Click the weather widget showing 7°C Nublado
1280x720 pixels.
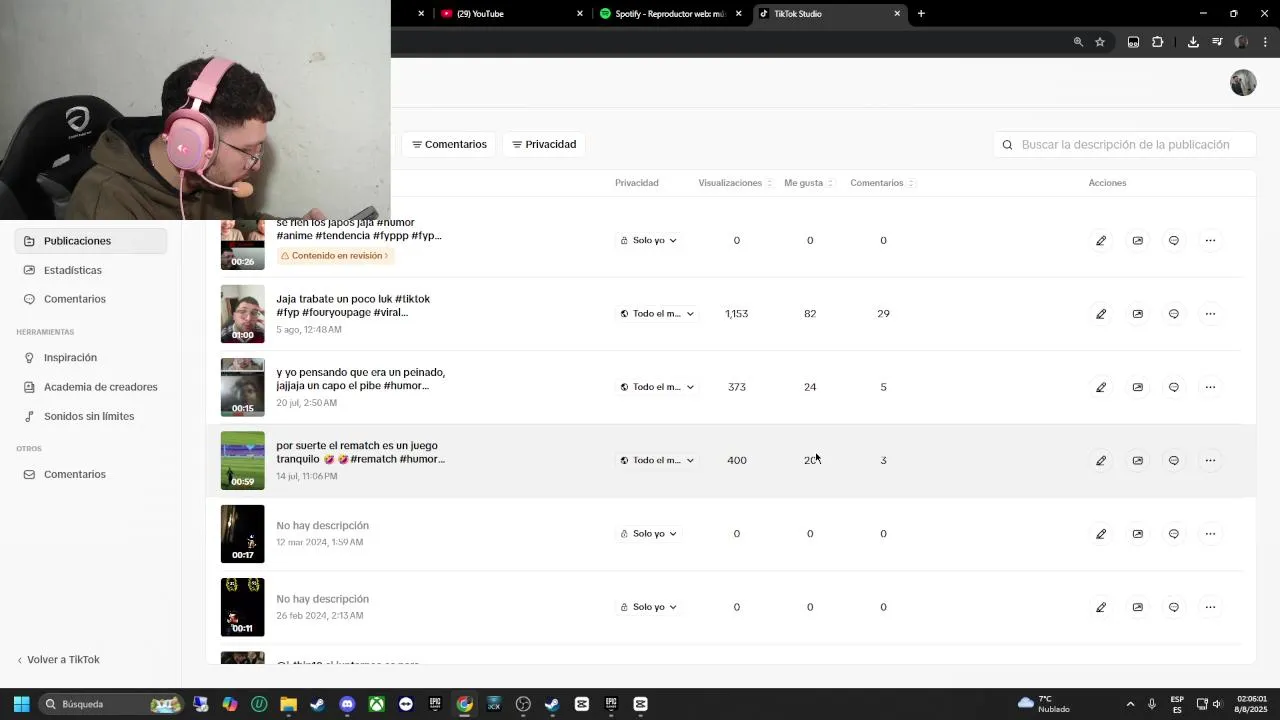point(1044,704)
